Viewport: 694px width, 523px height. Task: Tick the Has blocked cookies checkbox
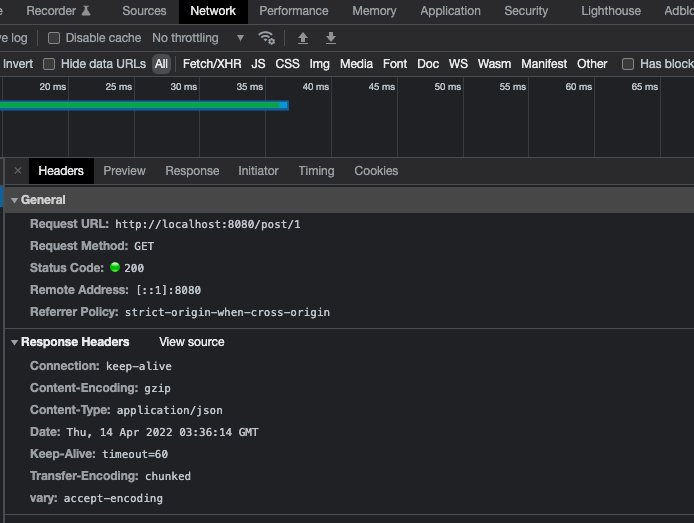pos(628,64)
